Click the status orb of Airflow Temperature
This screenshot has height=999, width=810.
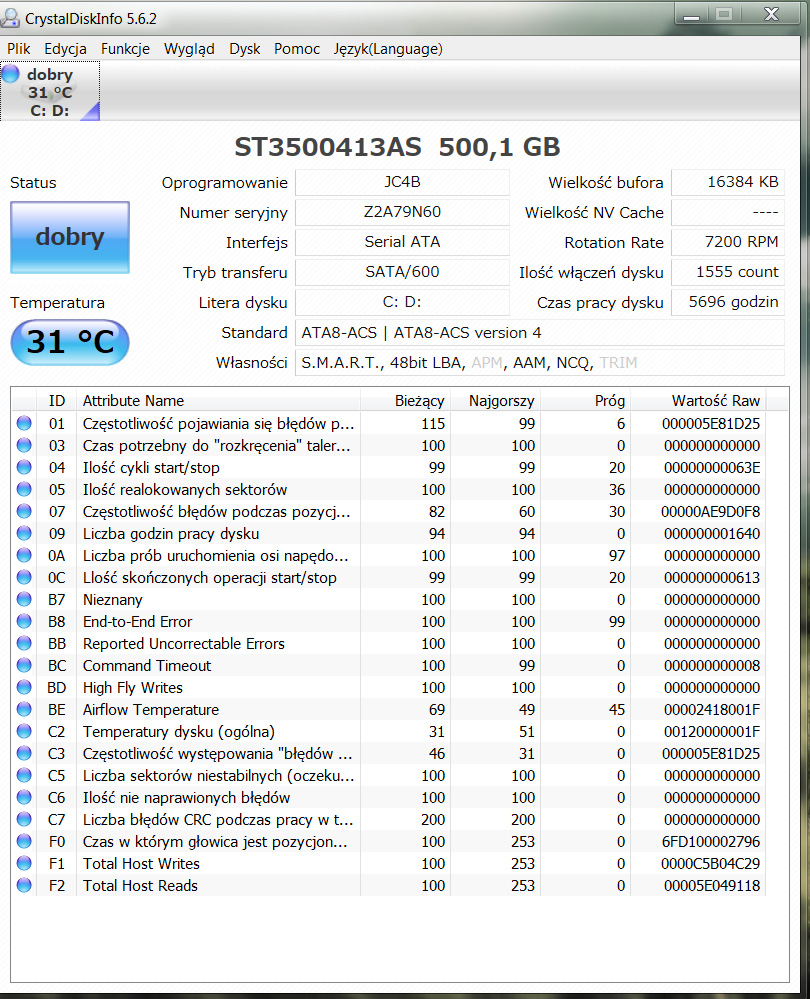pos(24,709)
